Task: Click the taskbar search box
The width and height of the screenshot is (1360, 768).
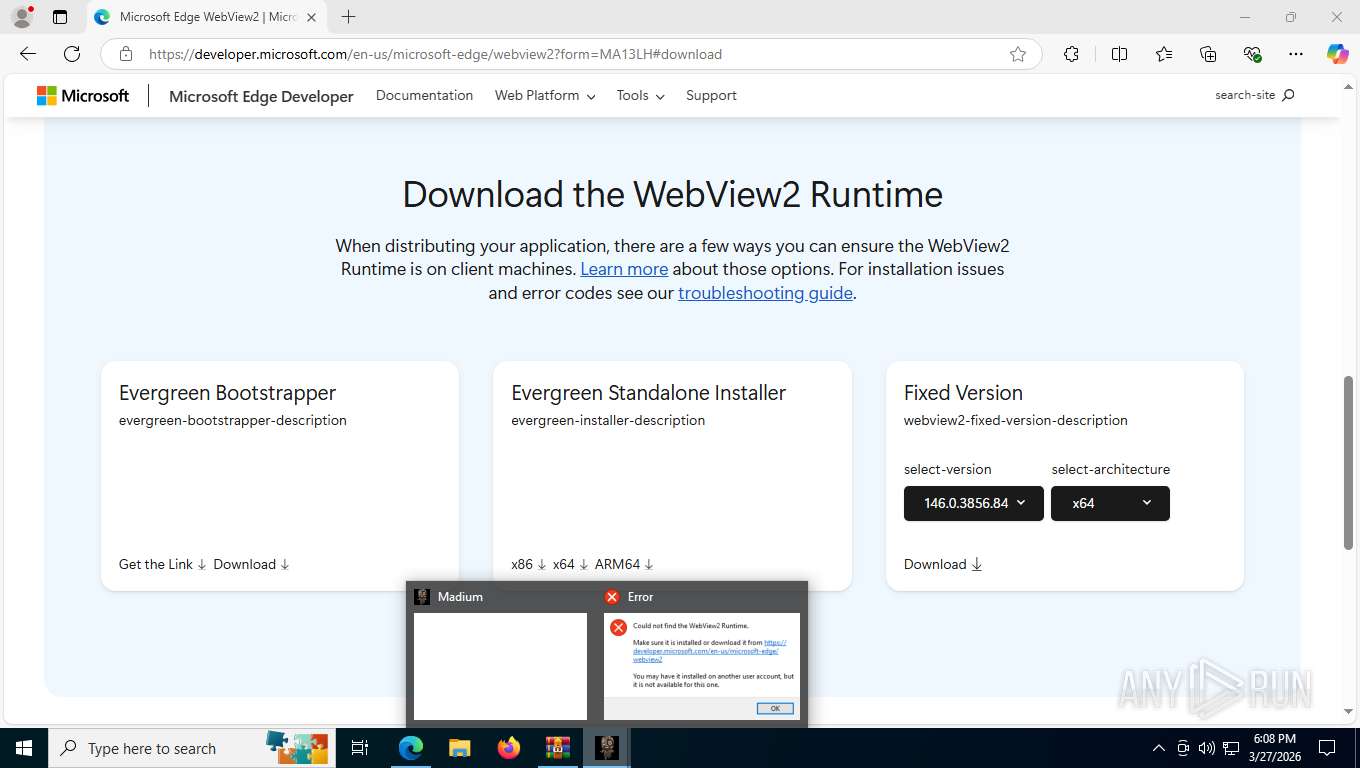Action: [190, 748]
